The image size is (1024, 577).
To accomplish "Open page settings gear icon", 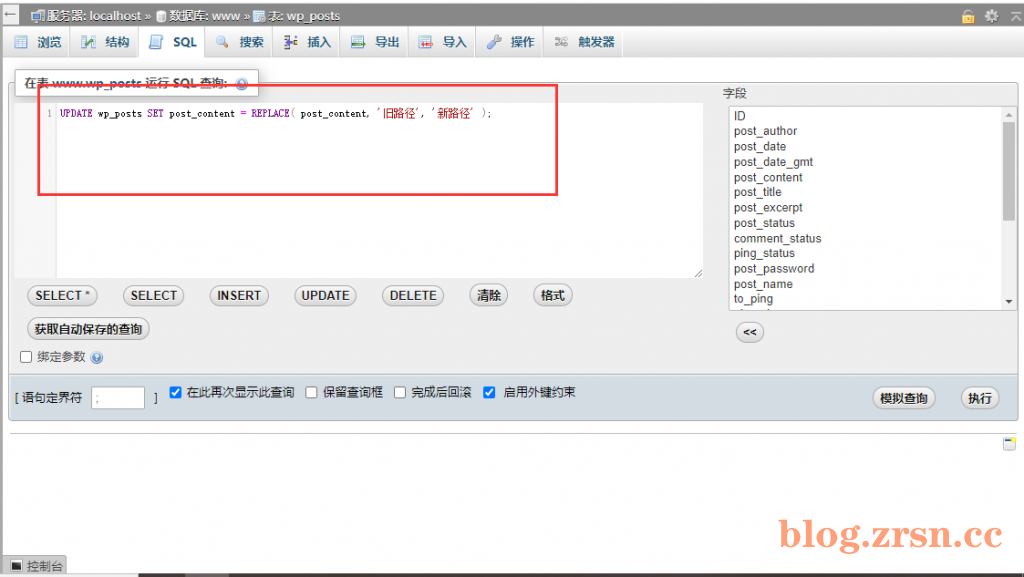I will tap(991, 16).
